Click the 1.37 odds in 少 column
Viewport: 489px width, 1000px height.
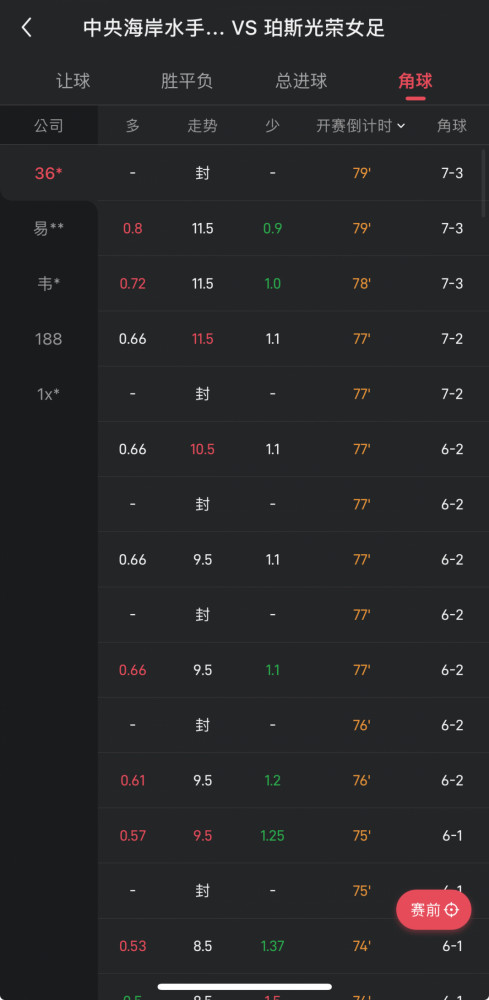tap(272, 946)
